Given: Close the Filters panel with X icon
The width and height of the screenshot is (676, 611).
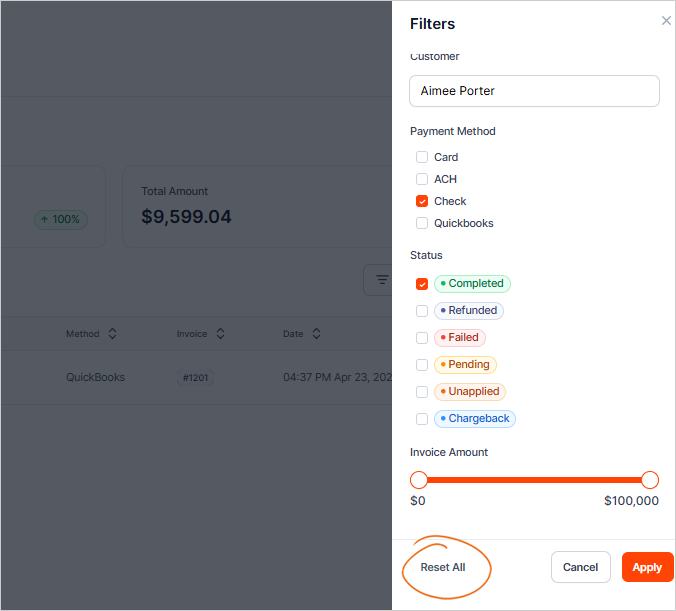Looking at the screenshot, I should [x=666, y=21].
